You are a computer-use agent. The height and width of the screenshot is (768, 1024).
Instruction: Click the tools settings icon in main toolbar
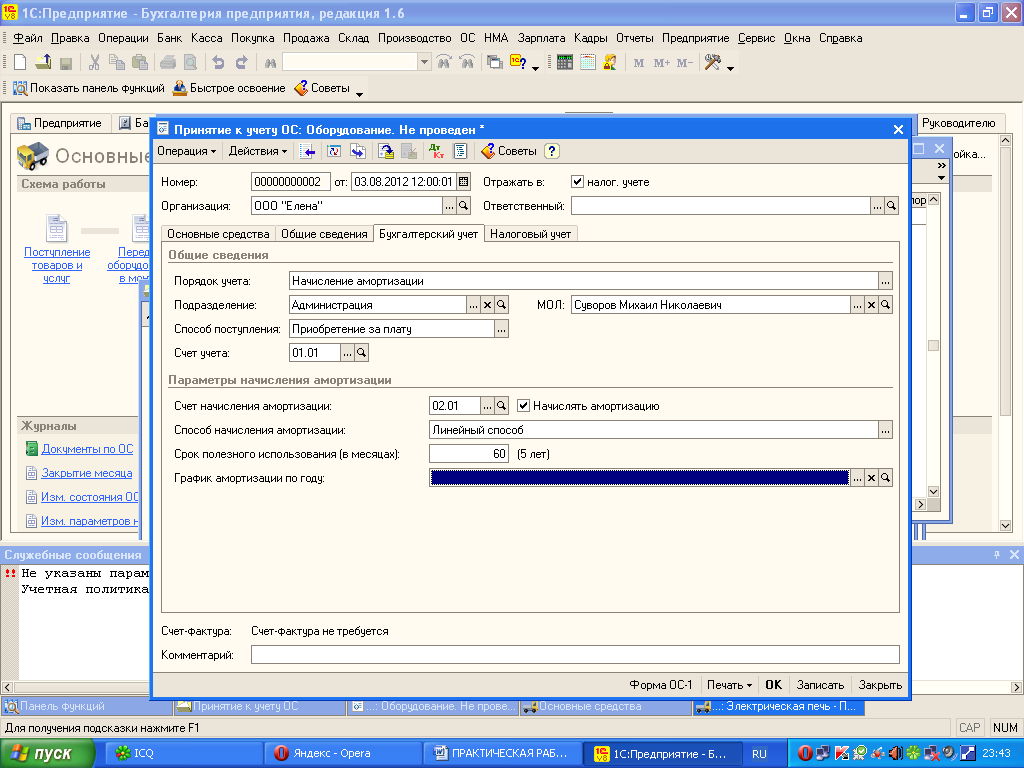tap(712, 63)
